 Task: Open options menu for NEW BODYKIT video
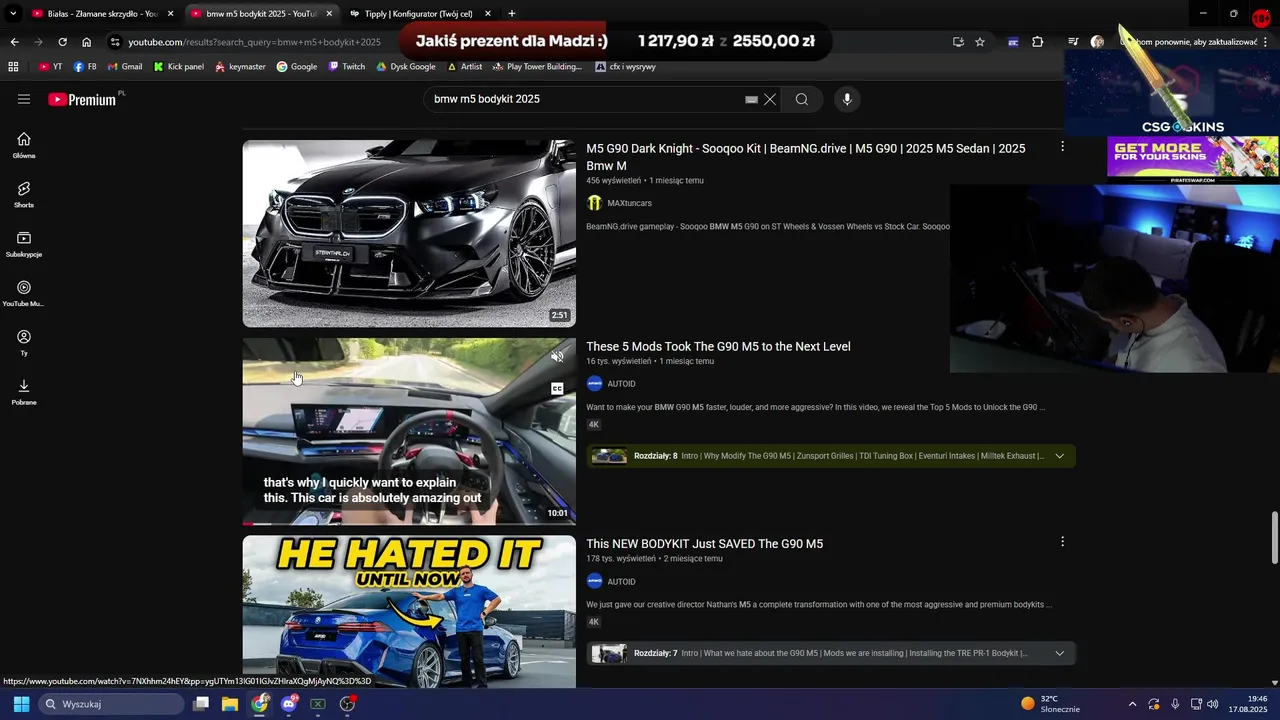pos(1062,542)
